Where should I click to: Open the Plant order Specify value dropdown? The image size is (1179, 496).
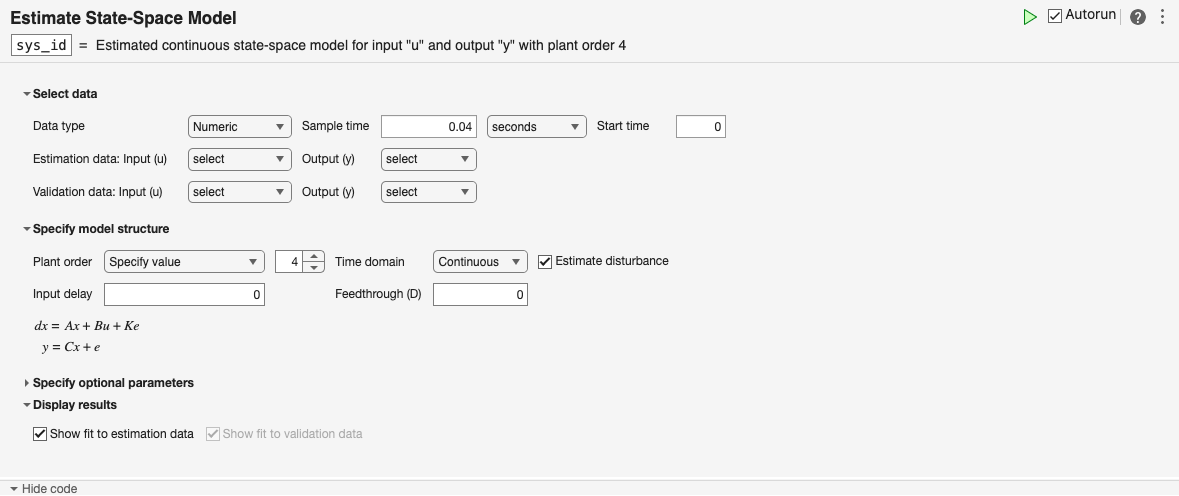(184, 262)
